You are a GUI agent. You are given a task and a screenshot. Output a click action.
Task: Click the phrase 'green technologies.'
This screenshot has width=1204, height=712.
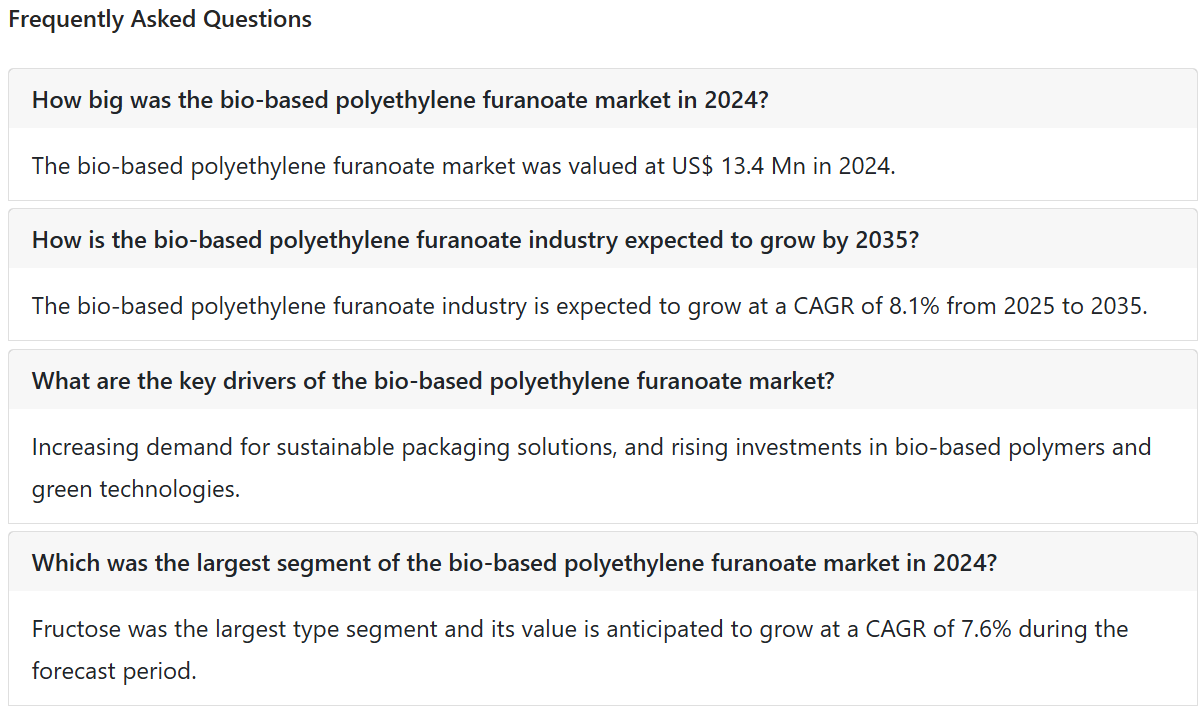136,491
